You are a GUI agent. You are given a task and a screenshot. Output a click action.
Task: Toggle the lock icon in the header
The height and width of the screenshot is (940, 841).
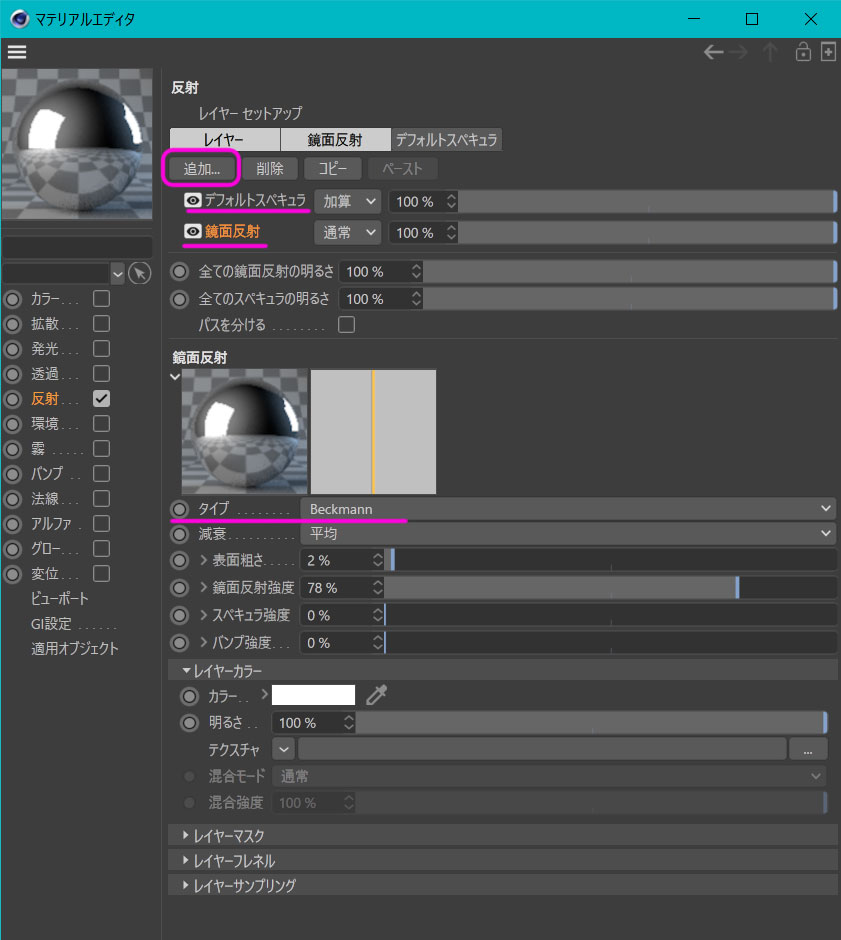click(802, 52)
